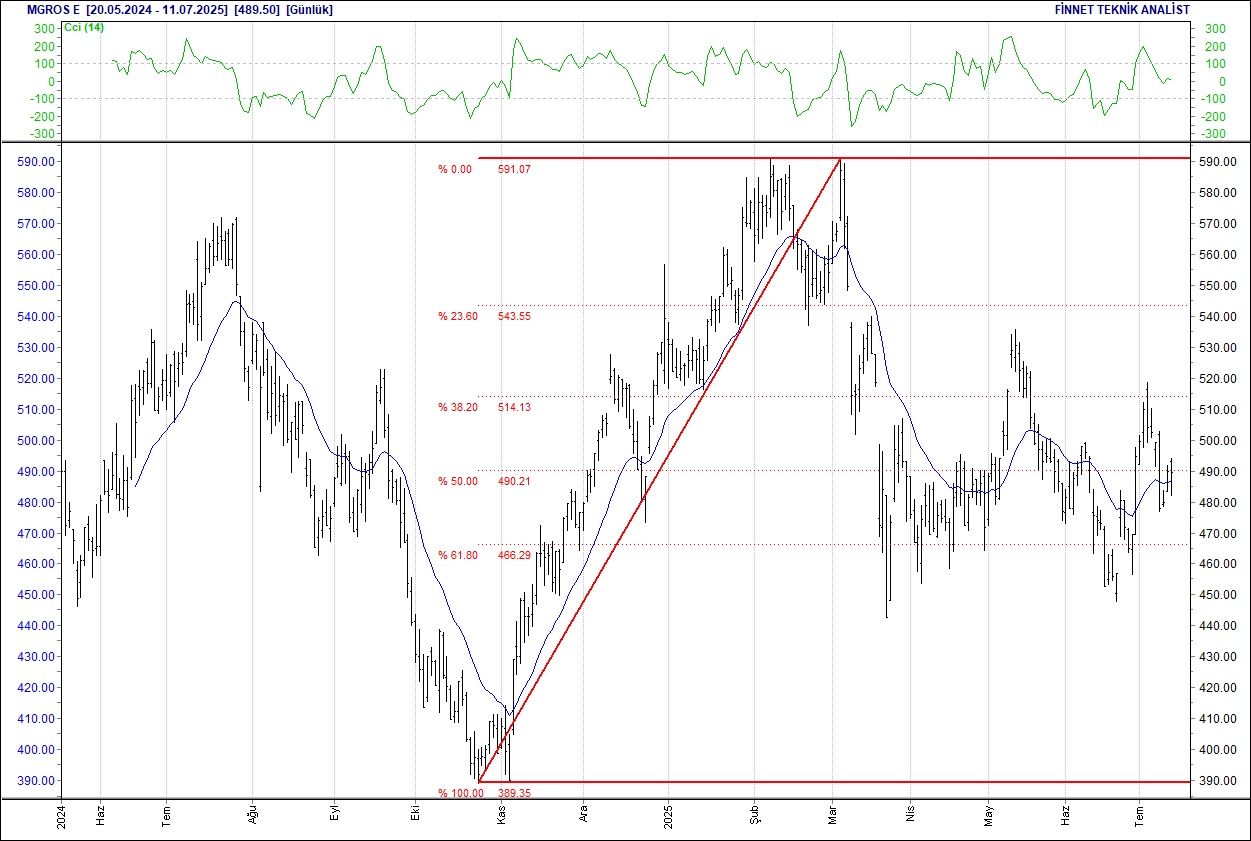
Task: Select the Cci (14) indicator label
Action: [84, 27]
